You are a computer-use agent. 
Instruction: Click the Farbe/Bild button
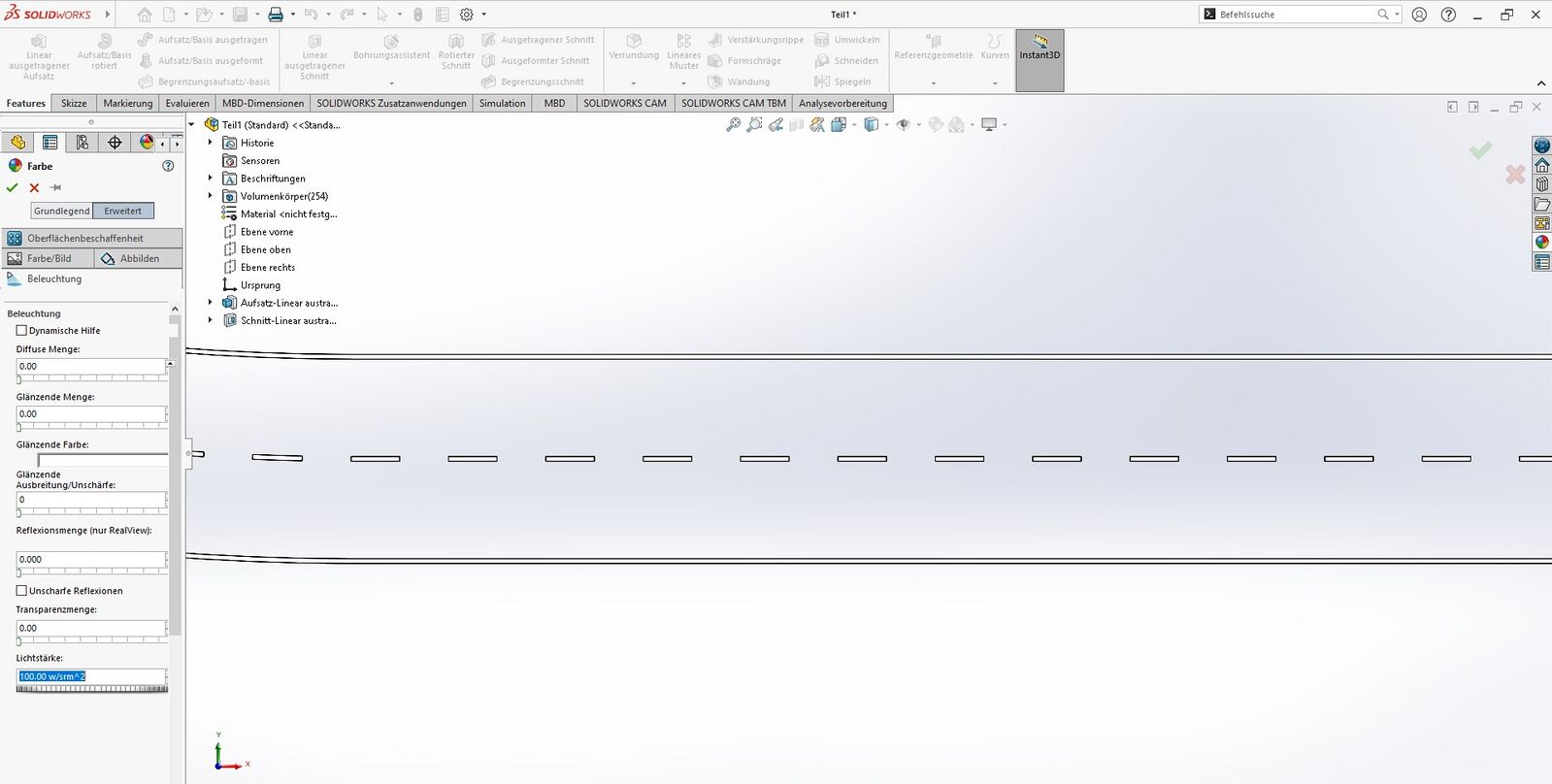click(49, 258)
